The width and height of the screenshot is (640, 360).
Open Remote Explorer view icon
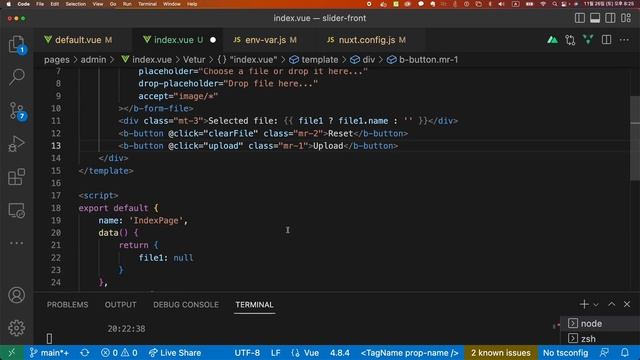point(16,210)
